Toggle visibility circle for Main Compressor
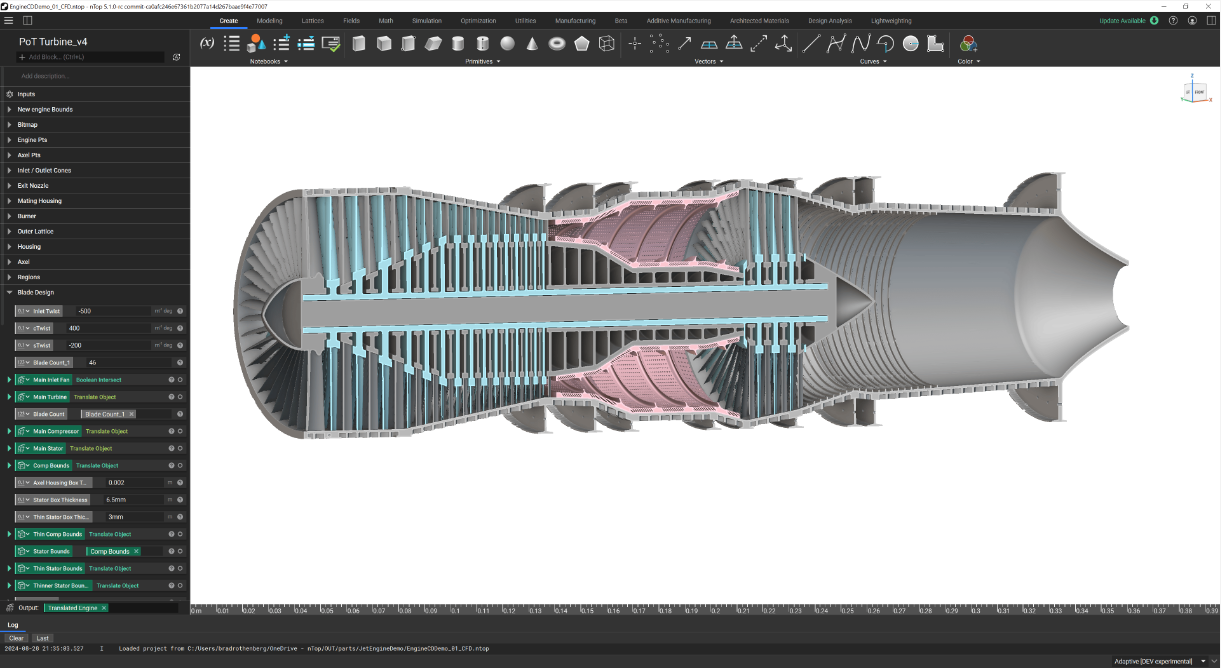The image size is (1221, 668). pos(180,431)
